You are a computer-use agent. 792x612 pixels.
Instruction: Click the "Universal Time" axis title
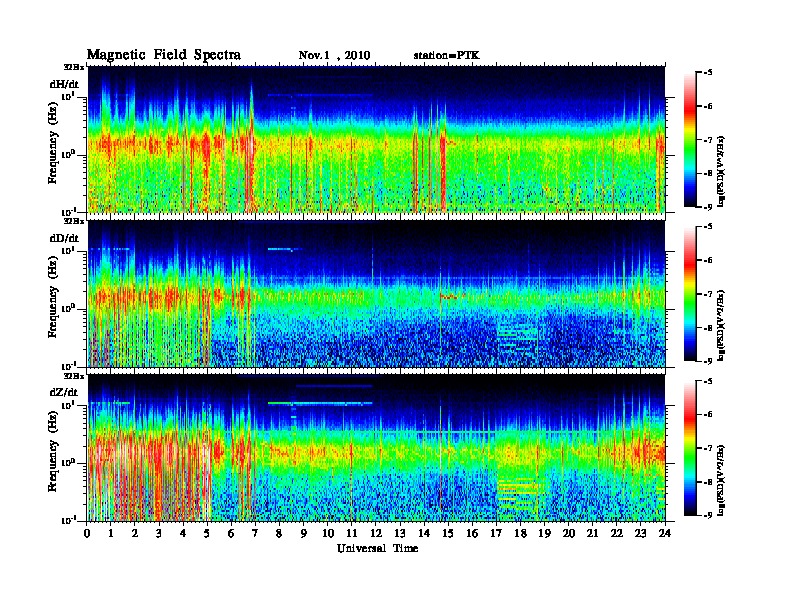[x=377, y=548]
